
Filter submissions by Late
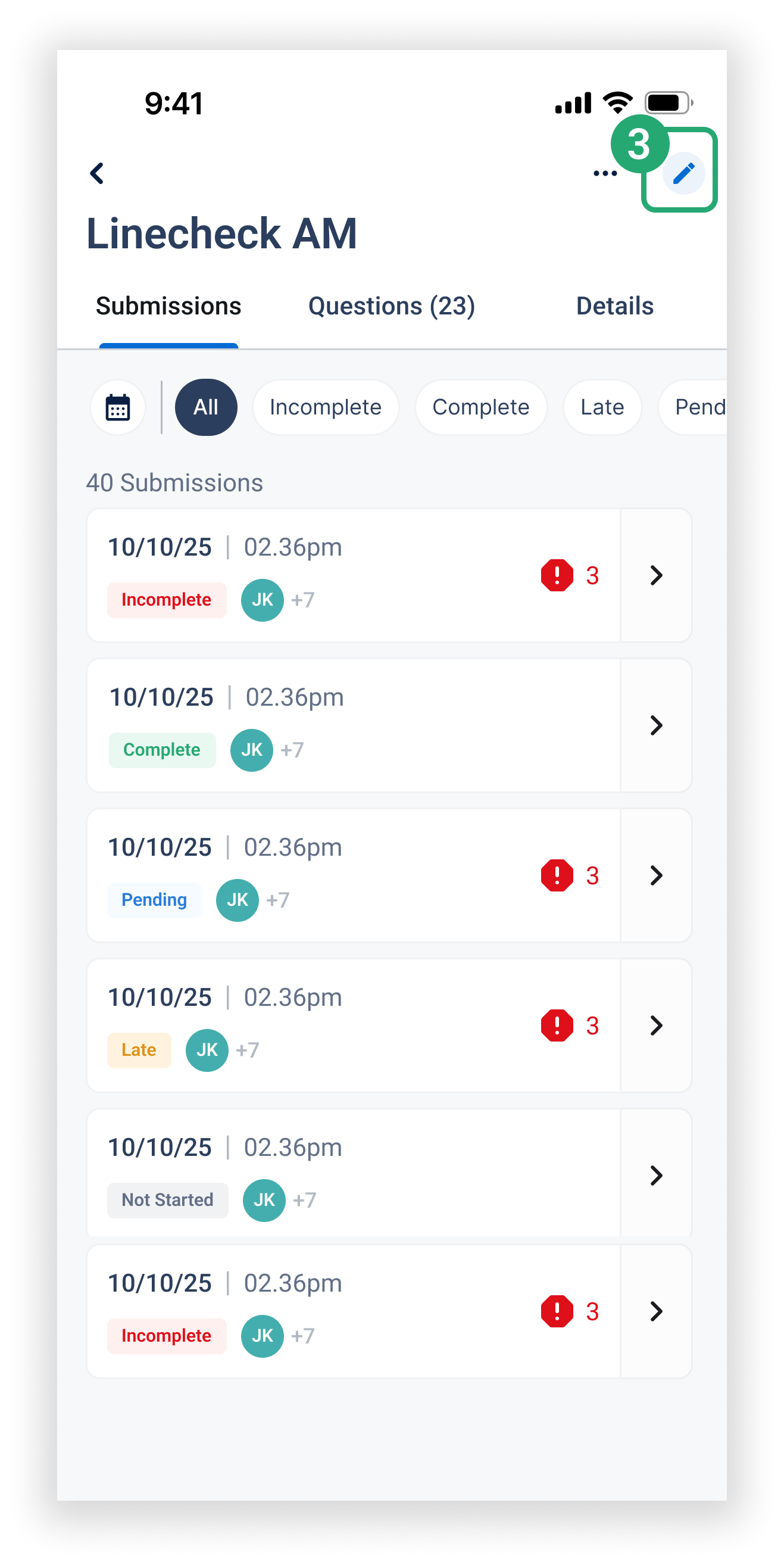(x=602, y=407)
